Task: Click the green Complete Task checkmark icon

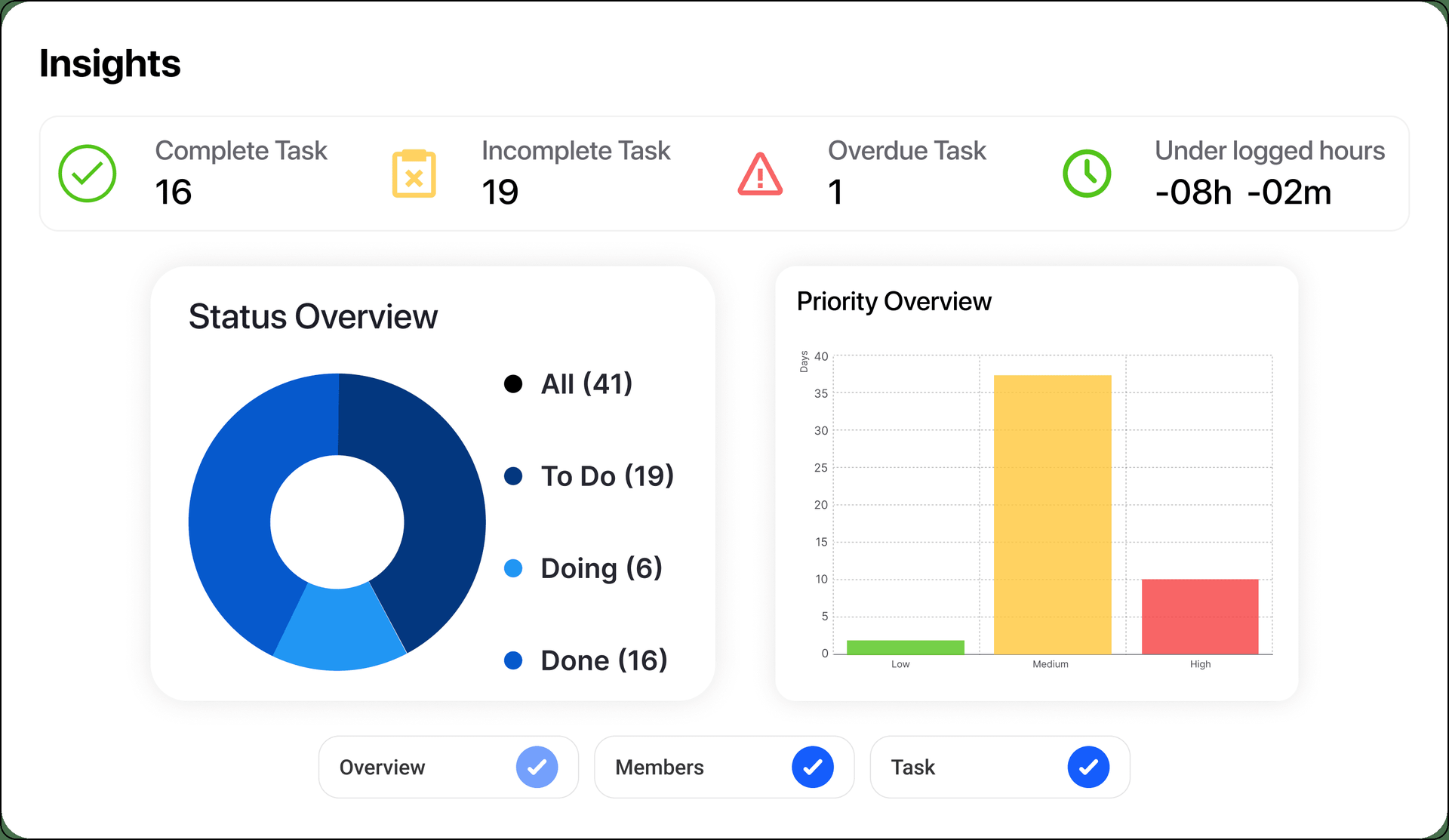Action: click(x=87, y=174)
